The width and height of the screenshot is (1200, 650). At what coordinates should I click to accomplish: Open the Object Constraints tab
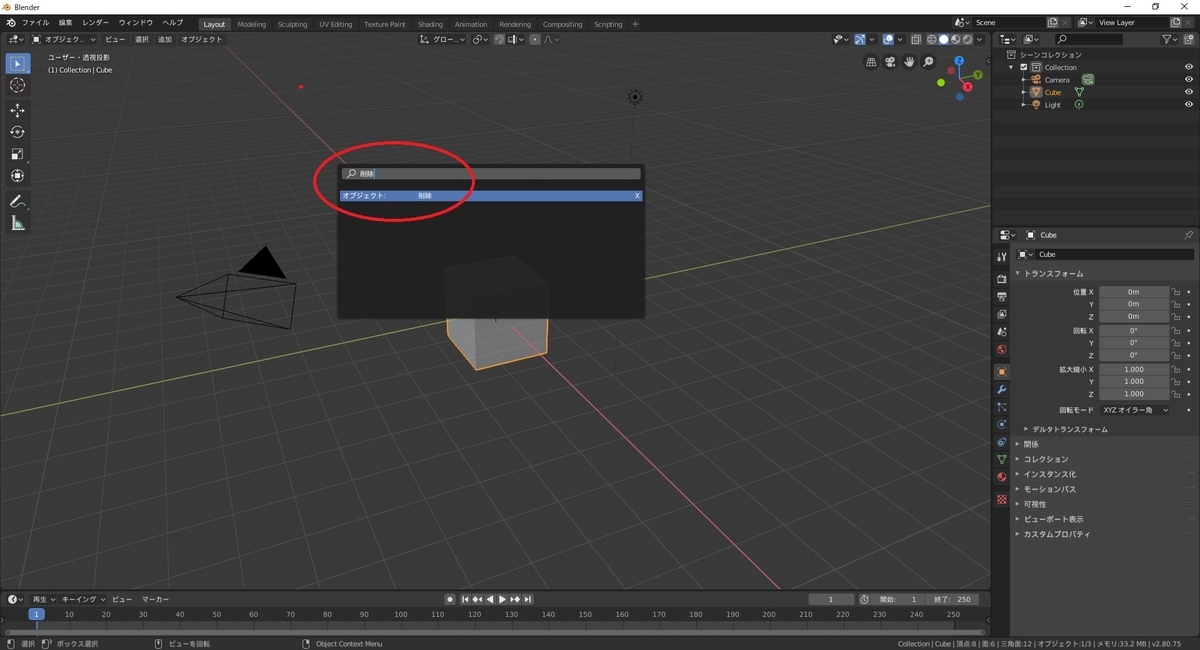pyautogui.click(x=1002, y=442)
